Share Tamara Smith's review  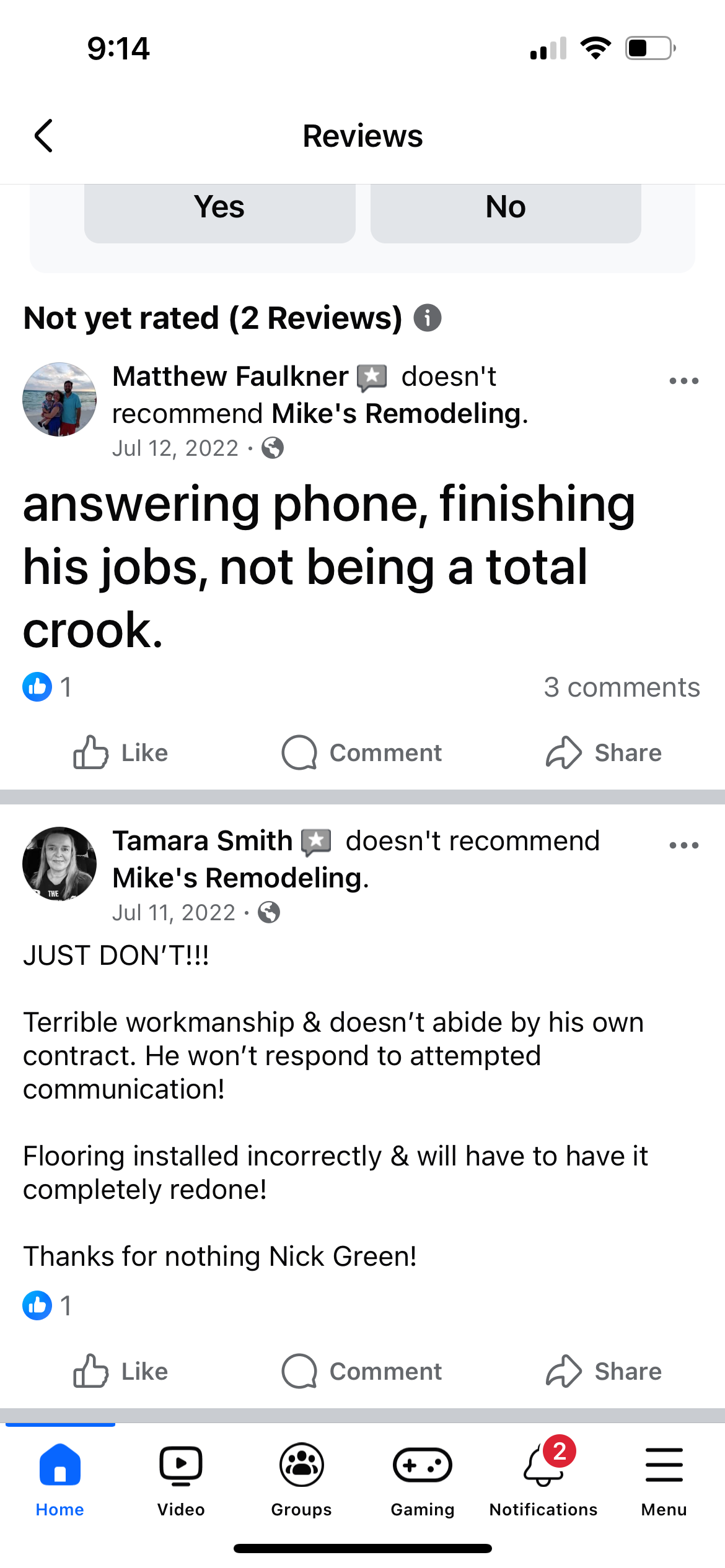[x=604, y=1371]
